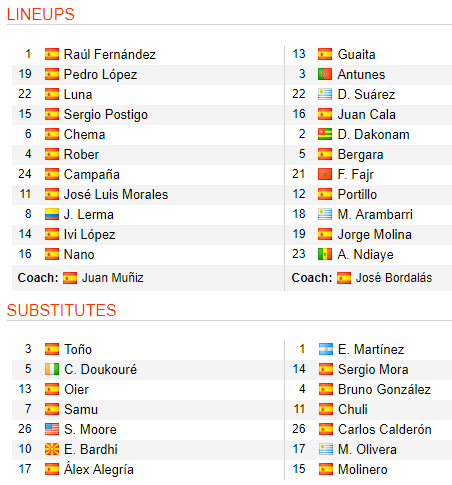Click Uruguay flag next to M. Arambarri
Screen dimensions: 452x485
tap(325, 214)
